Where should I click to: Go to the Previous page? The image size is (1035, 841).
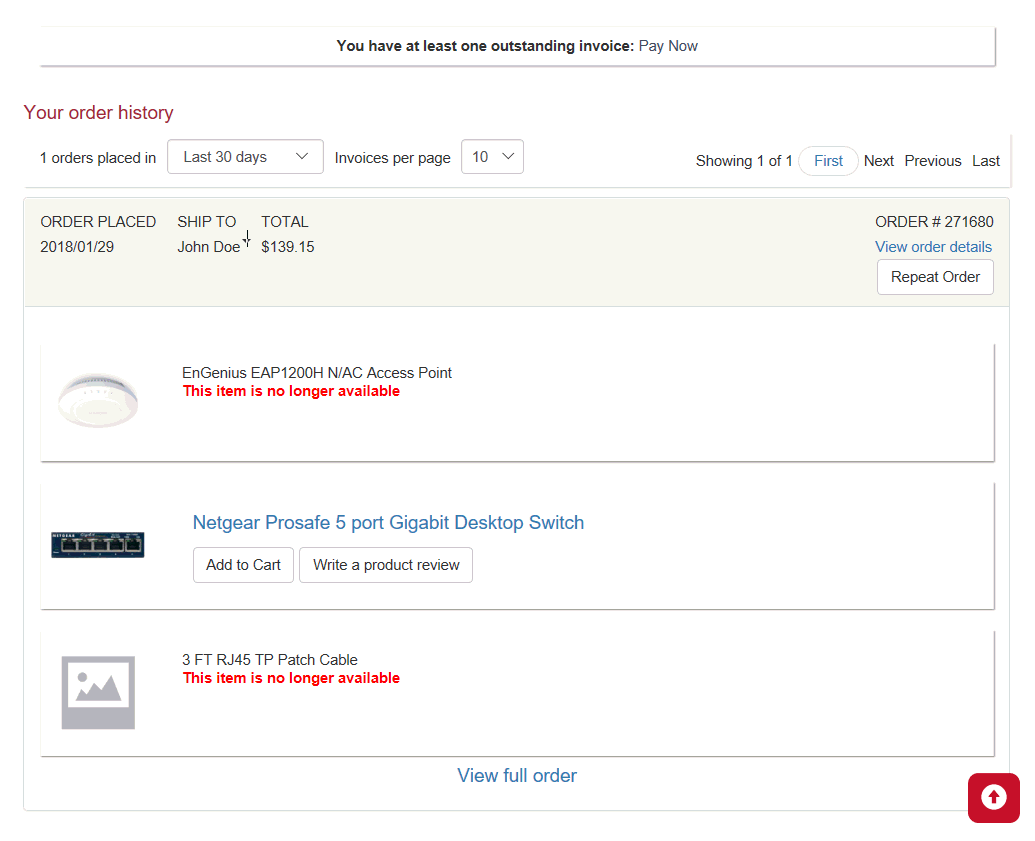[x=933, y=161]
